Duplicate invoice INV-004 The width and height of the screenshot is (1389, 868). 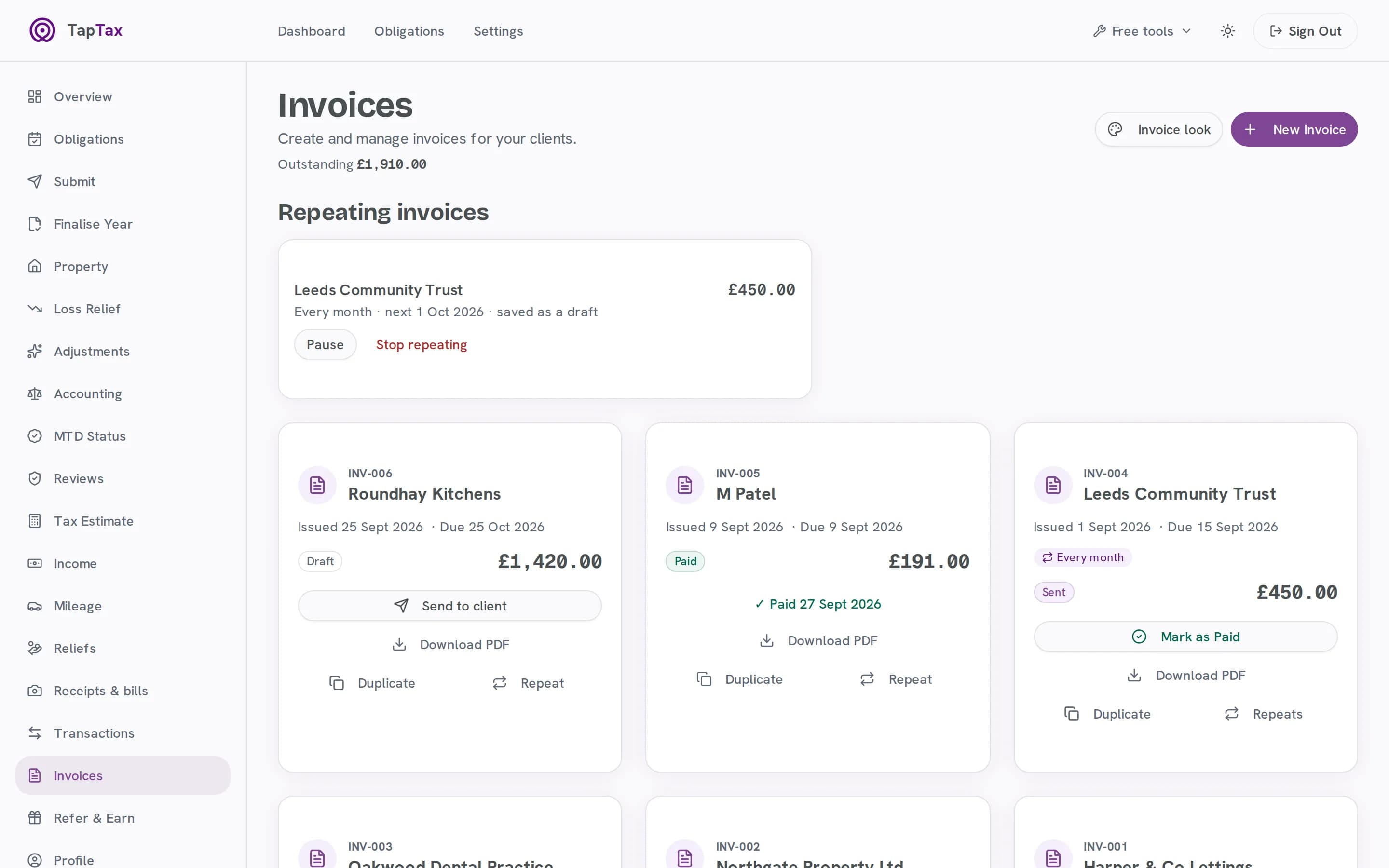coord(1107,714)
